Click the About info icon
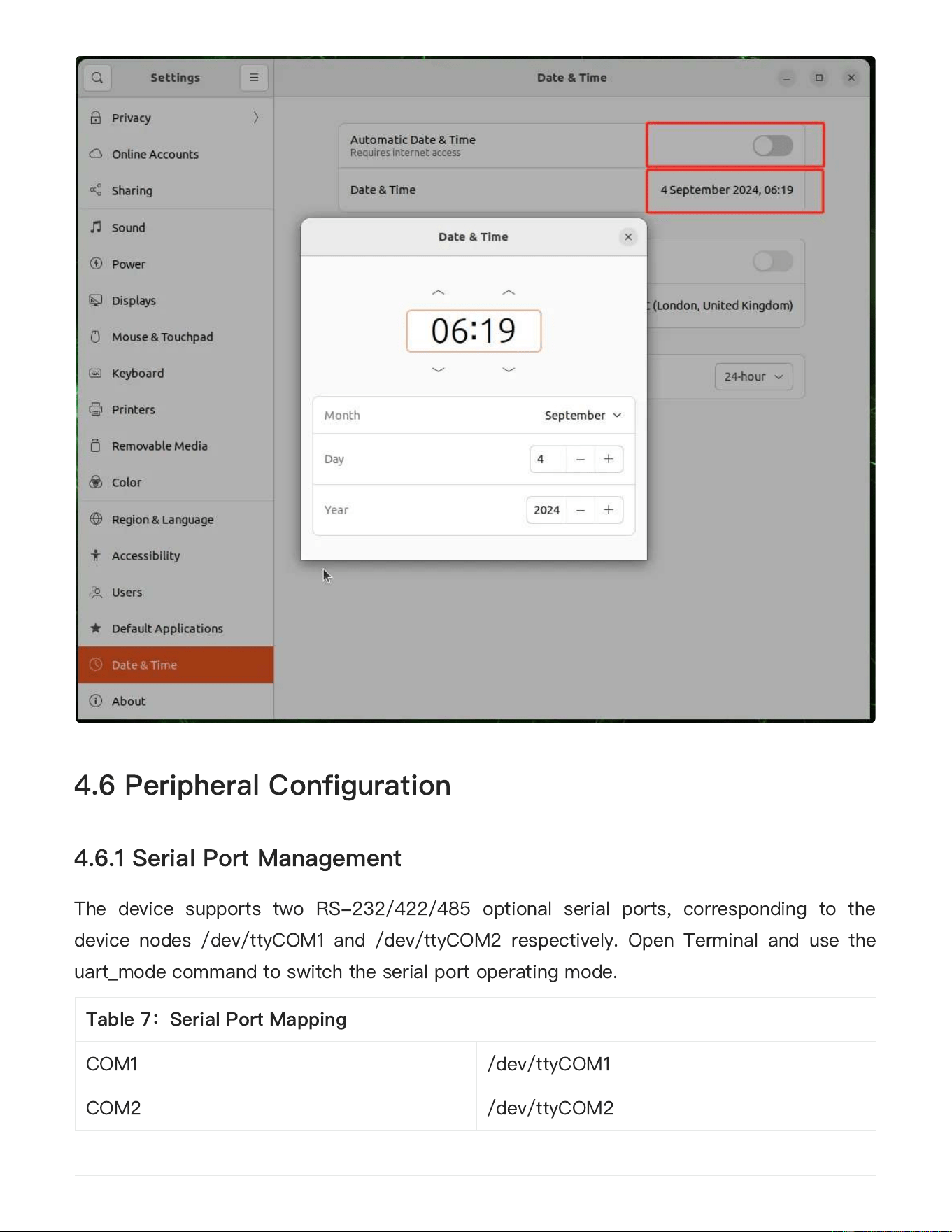Screen dimensions: 952x1232 [x=96, y=701]
